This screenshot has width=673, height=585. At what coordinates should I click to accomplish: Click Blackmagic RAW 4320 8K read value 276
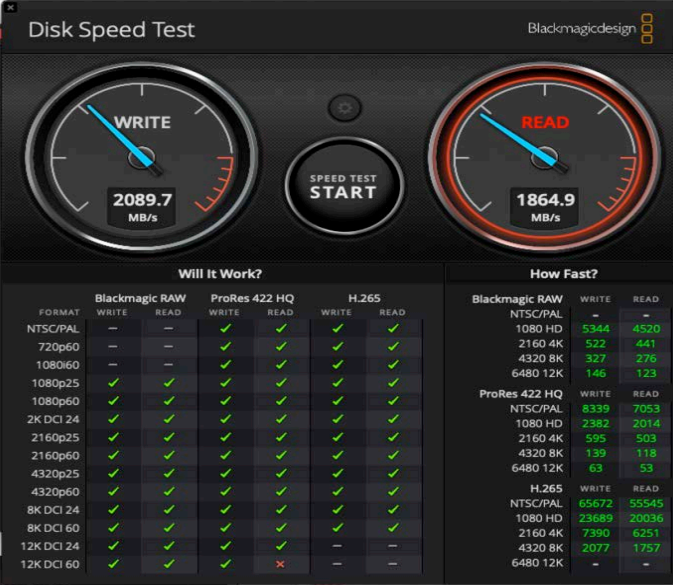pyautogui.click(x=646, y=358)
